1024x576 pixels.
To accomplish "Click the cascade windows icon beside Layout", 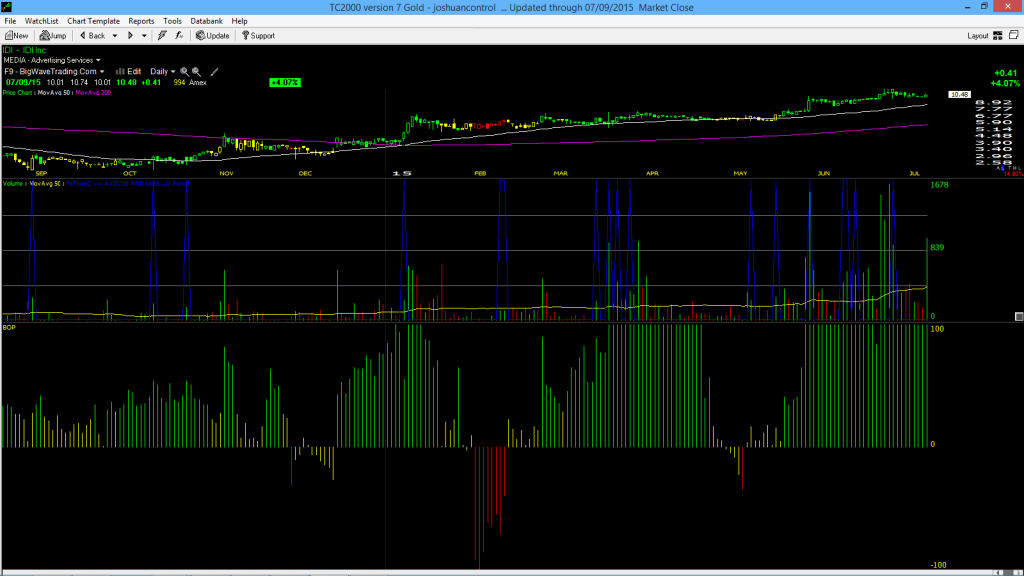I will click(x=1014, y=35).
